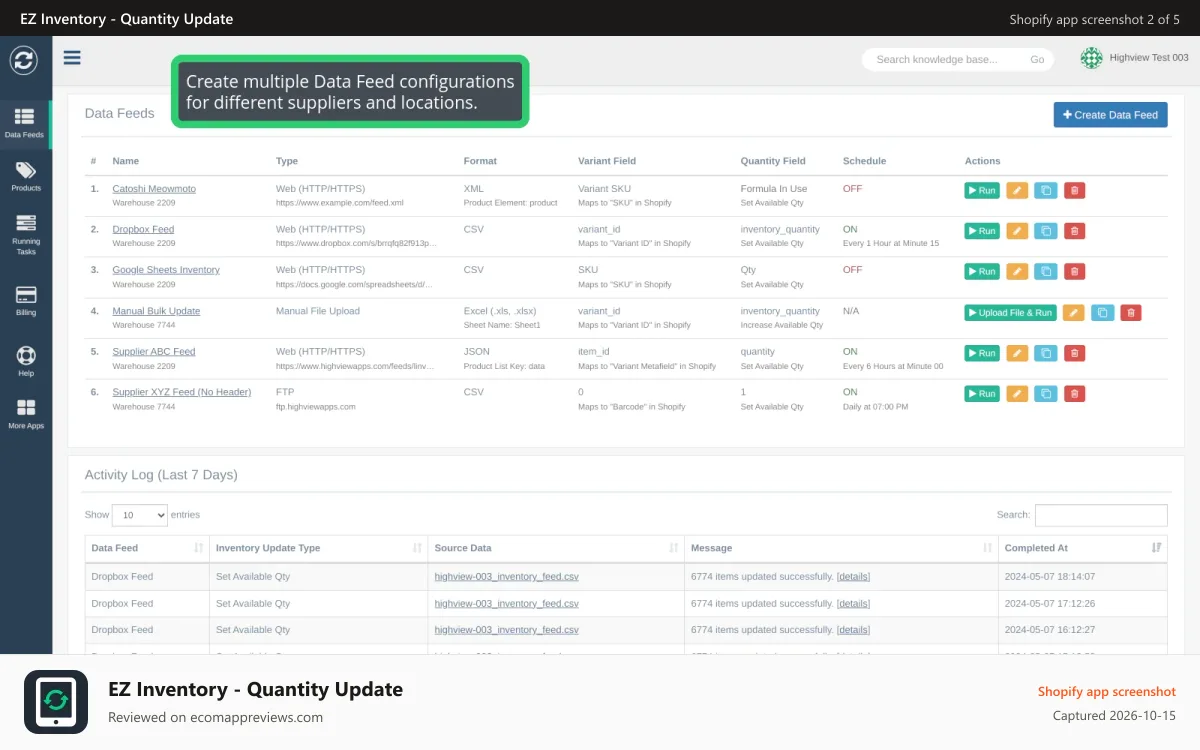Duplicate the Supplier XYZ Feed
This screenshot has height=750, width=1200.
click(x=1045, y=394)
